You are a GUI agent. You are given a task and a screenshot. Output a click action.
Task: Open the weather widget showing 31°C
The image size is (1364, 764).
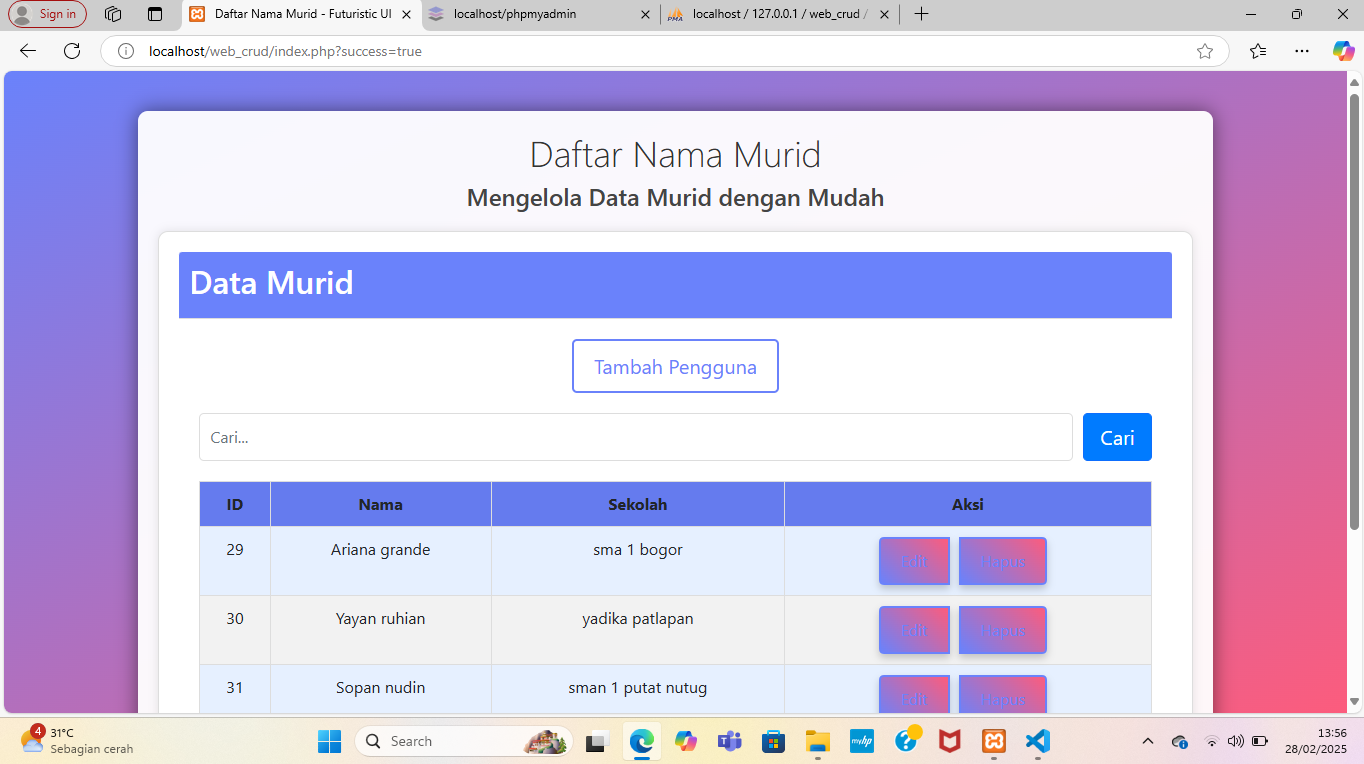tap(77, 741)
